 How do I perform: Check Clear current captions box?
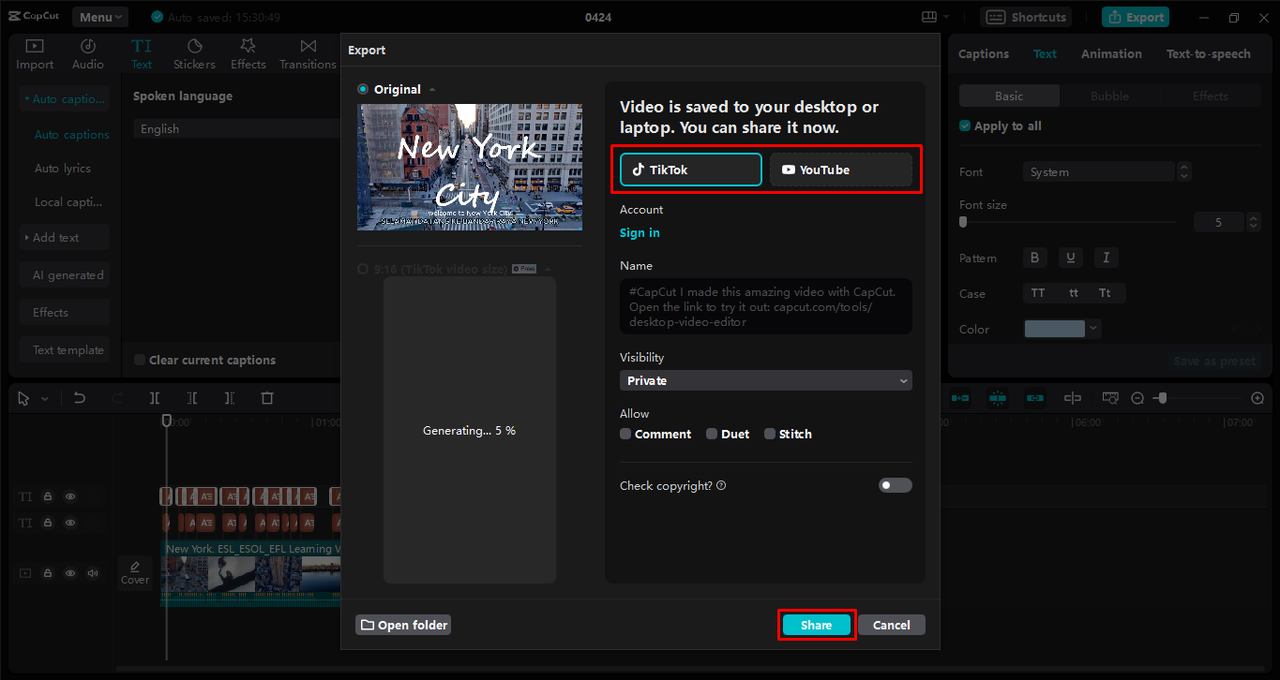tap(140, 360)
